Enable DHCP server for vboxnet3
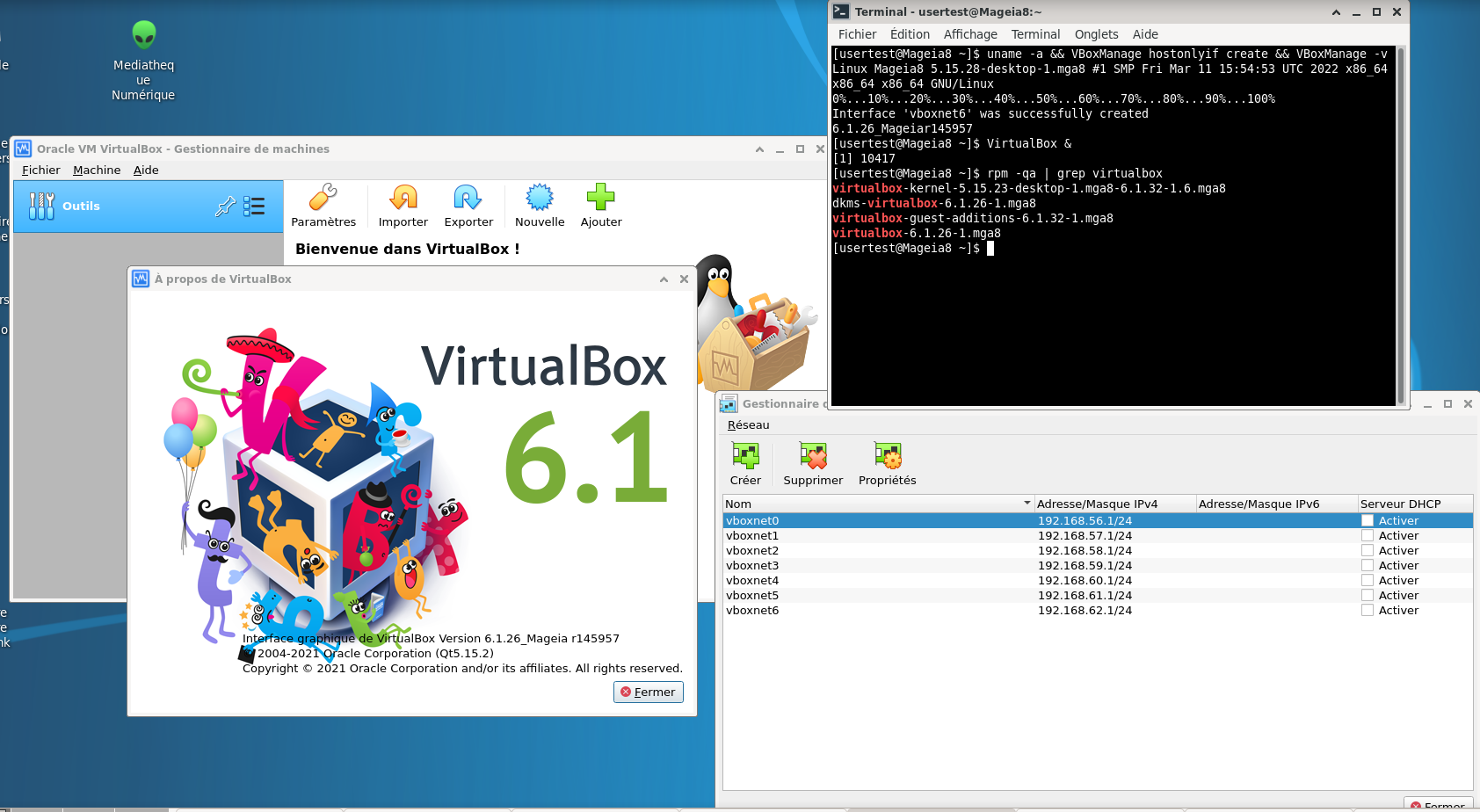The width and height of the screenshot is (1480, 812). tap(1368, 565)
